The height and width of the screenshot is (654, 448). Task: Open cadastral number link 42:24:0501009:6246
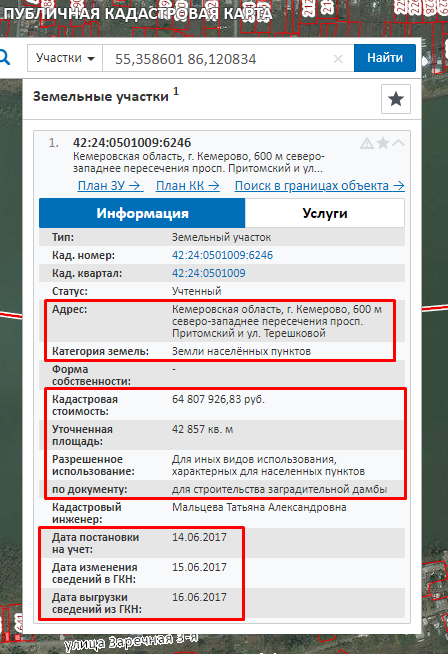(222, 255)
